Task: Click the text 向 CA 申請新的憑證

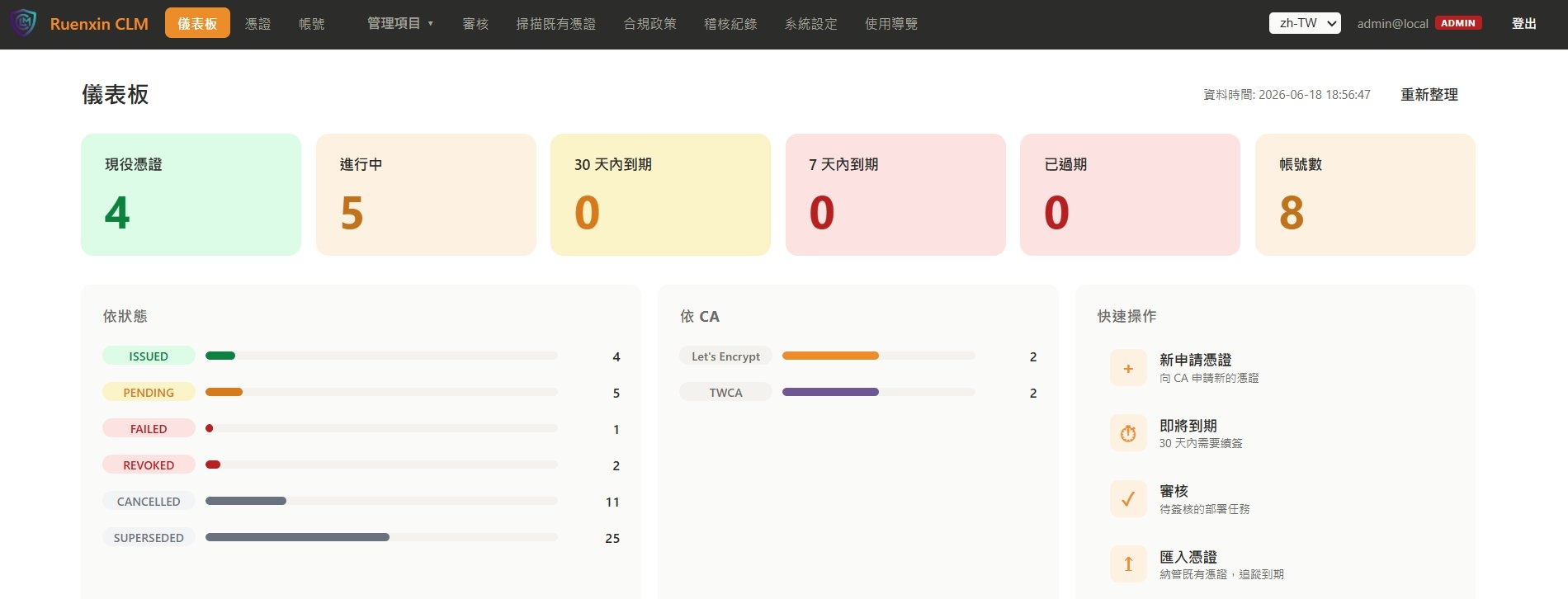Action: tap(1209, 378)
